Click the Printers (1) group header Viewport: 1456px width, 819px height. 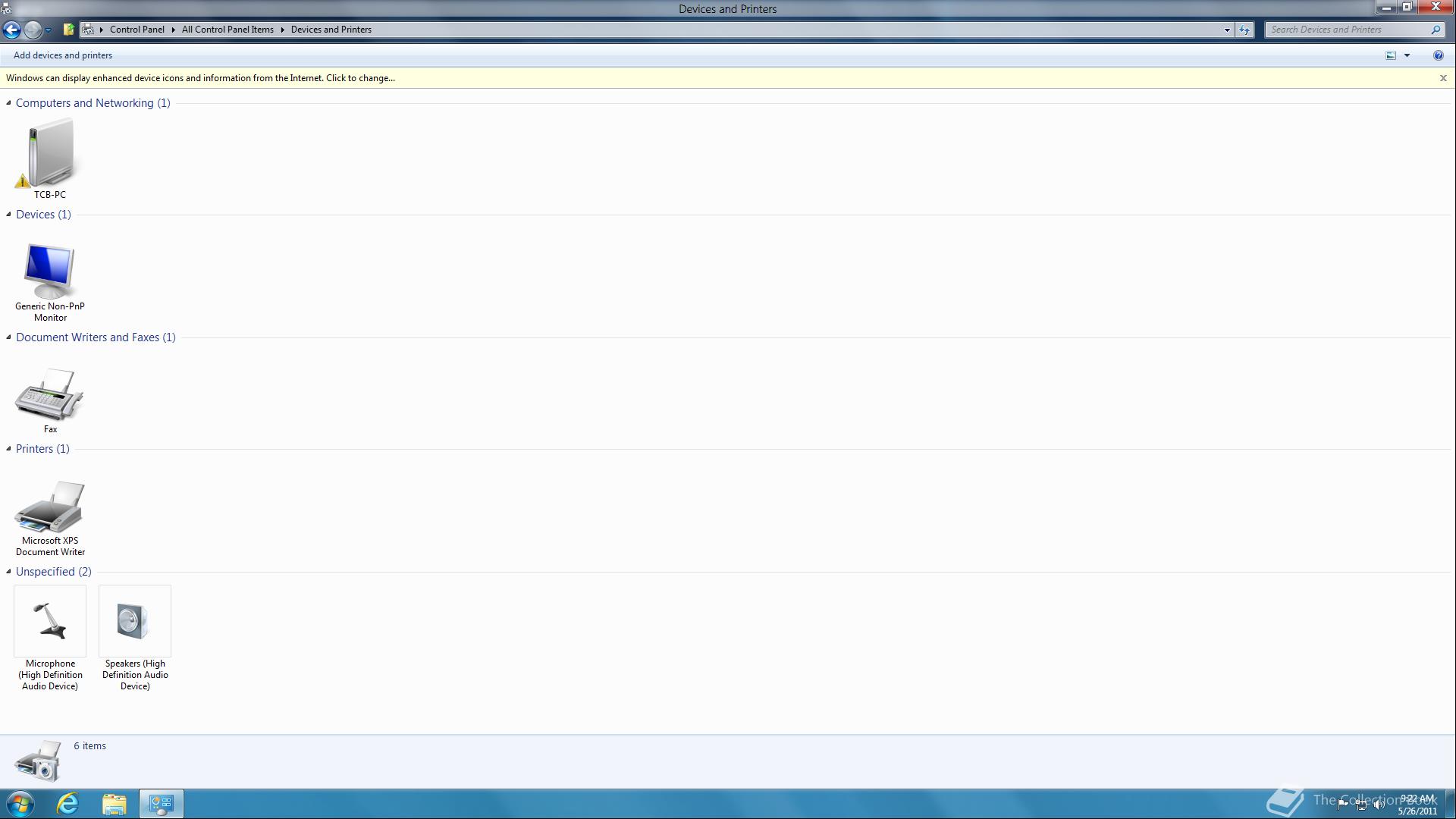tap(42, 449)
